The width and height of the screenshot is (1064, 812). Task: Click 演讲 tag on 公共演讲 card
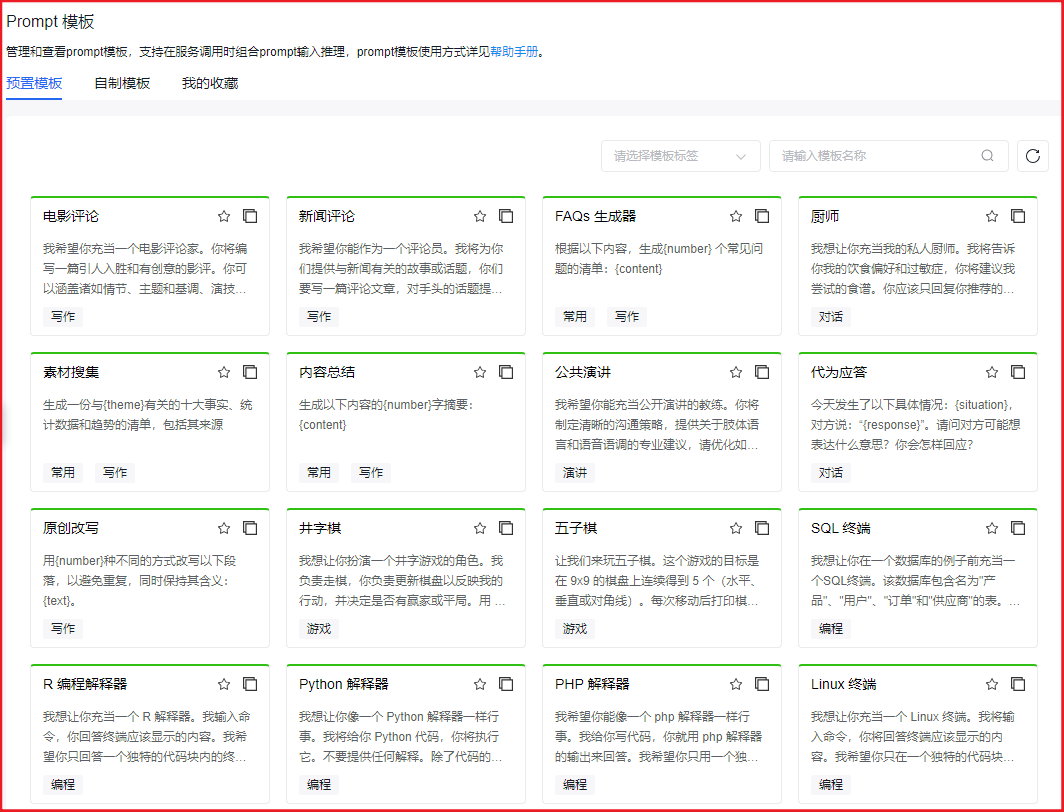pyautogui.click(x=575, y=473)
